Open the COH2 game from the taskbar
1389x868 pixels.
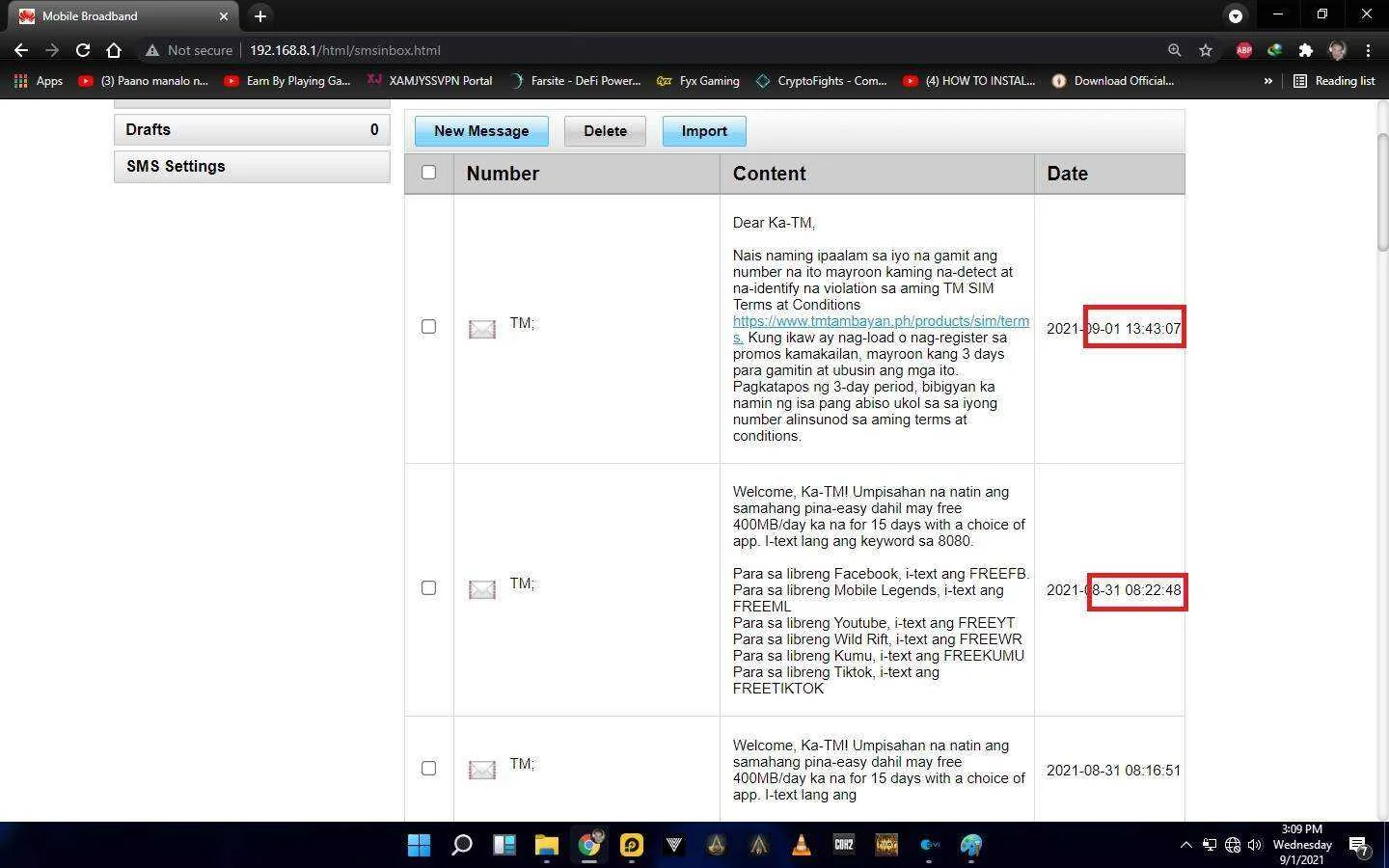click(844, 846)
